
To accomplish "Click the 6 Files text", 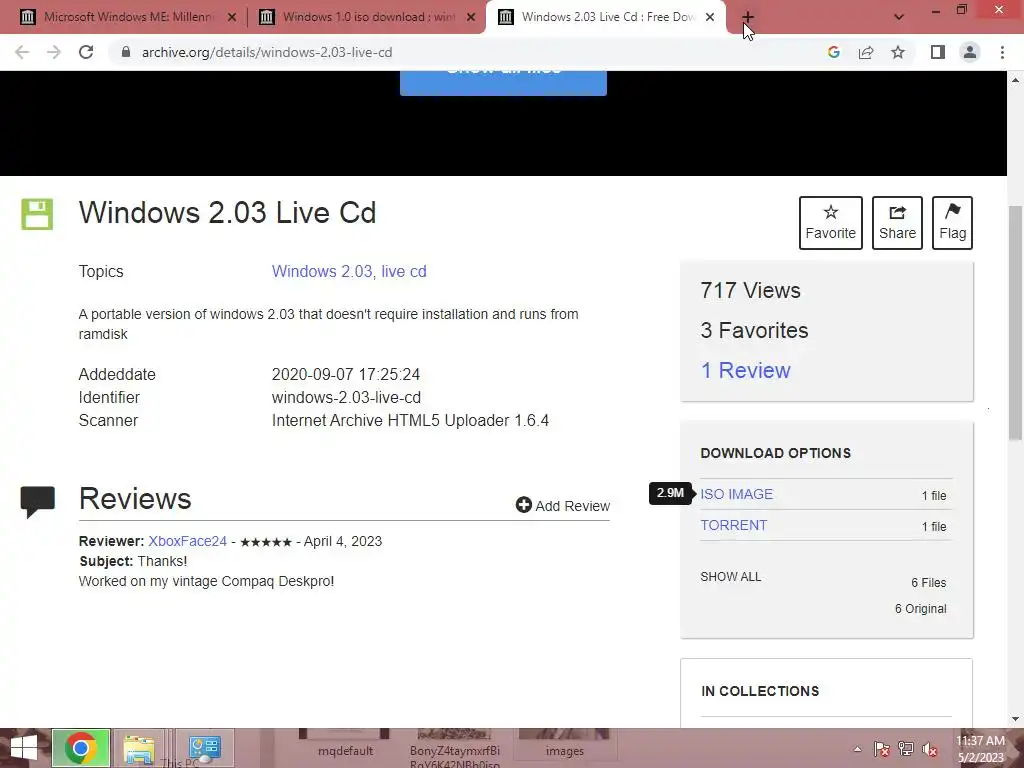I will click(929, 583).
